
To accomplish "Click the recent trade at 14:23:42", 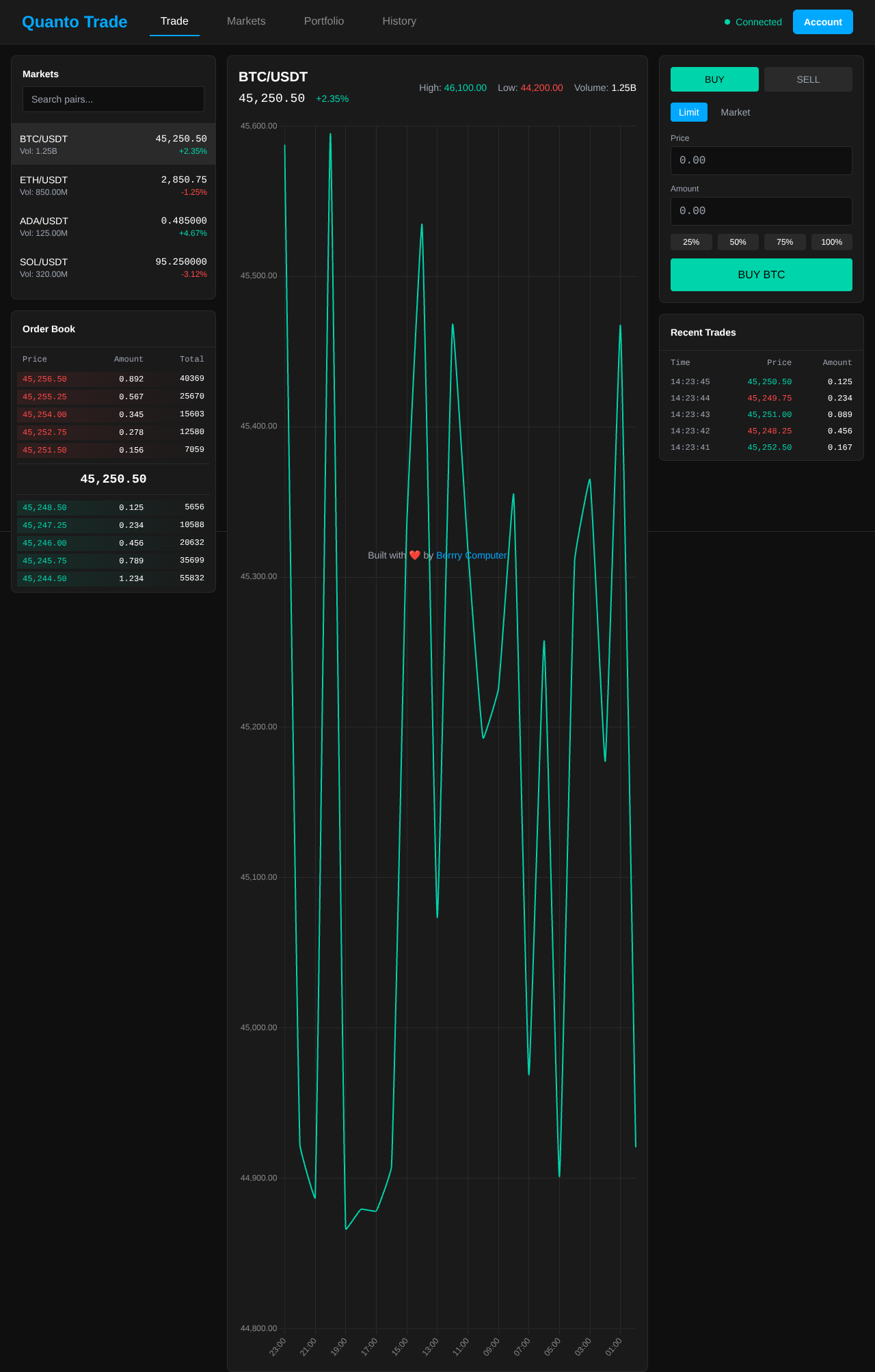I will point(762,431).
